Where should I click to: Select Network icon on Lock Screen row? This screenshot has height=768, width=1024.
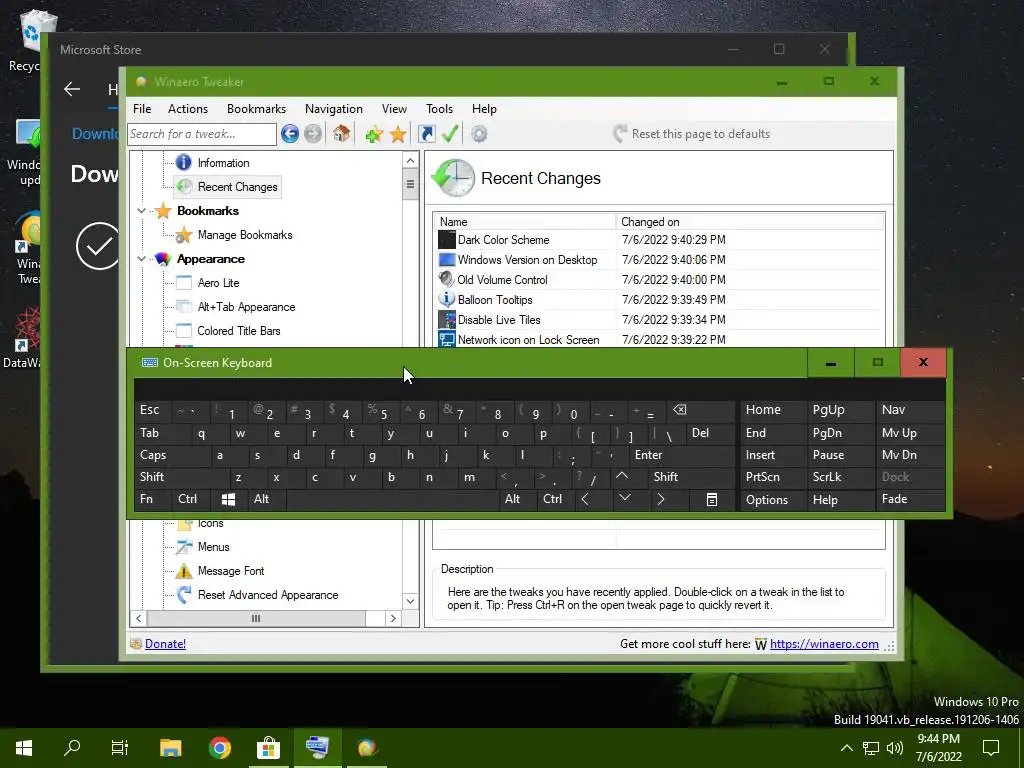click(659, 340)
